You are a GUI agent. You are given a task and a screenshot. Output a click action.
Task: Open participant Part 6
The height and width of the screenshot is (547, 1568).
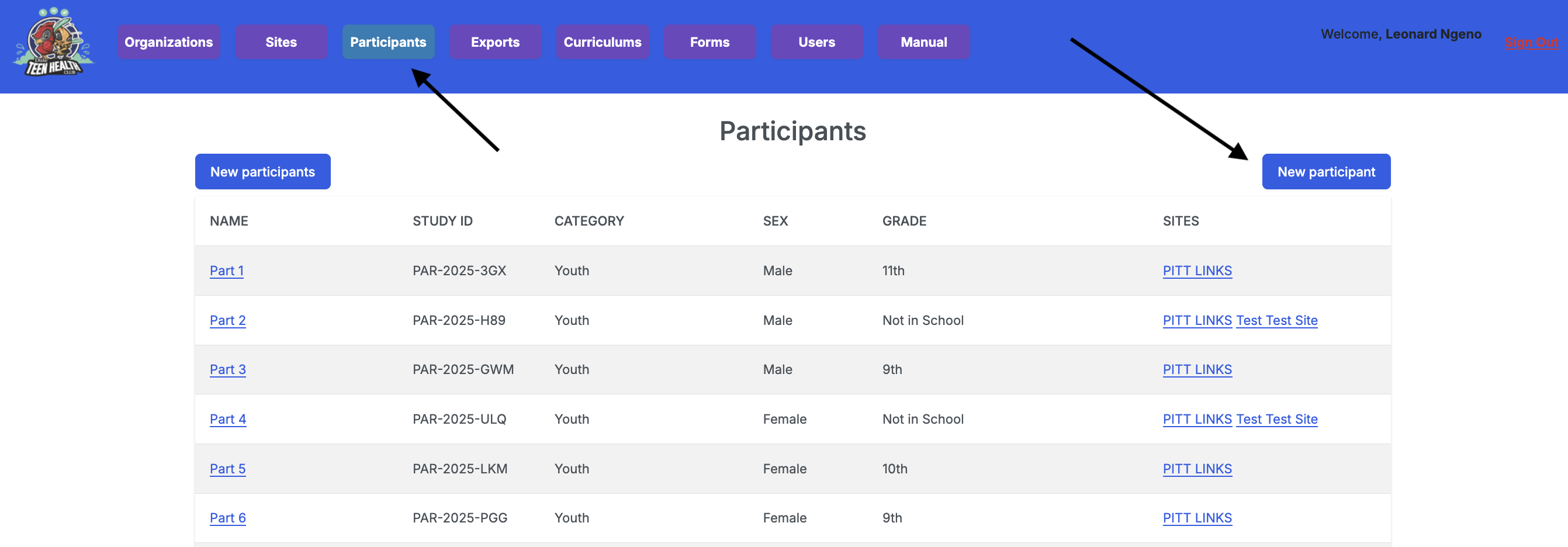(x=228, y=518)
